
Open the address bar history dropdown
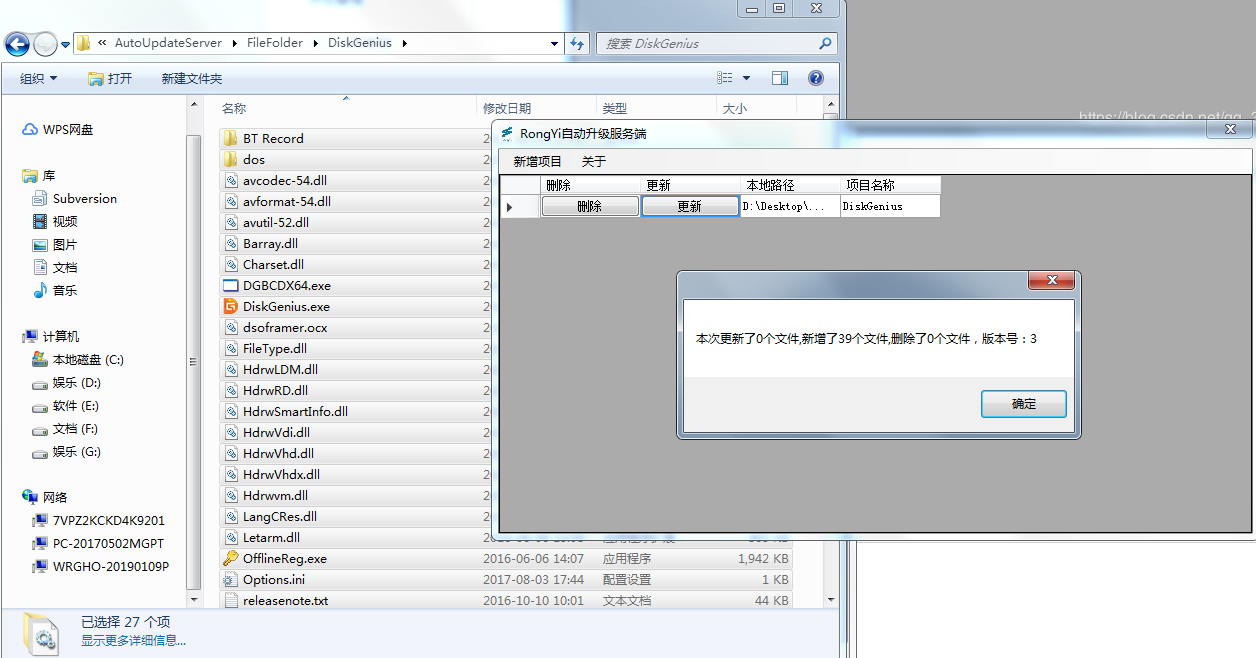(x=555, y=43)
